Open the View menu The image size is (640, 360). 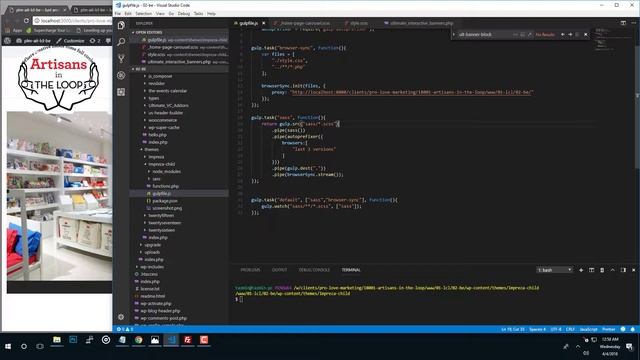(160, 13)
